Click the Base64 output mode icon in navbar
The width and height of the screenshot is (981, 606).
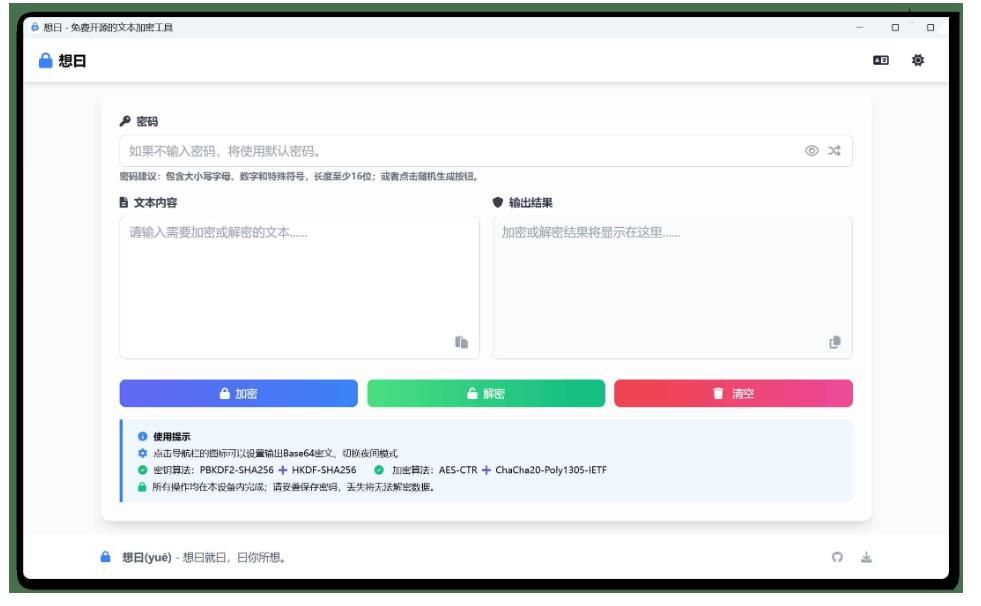click(880, 61)
